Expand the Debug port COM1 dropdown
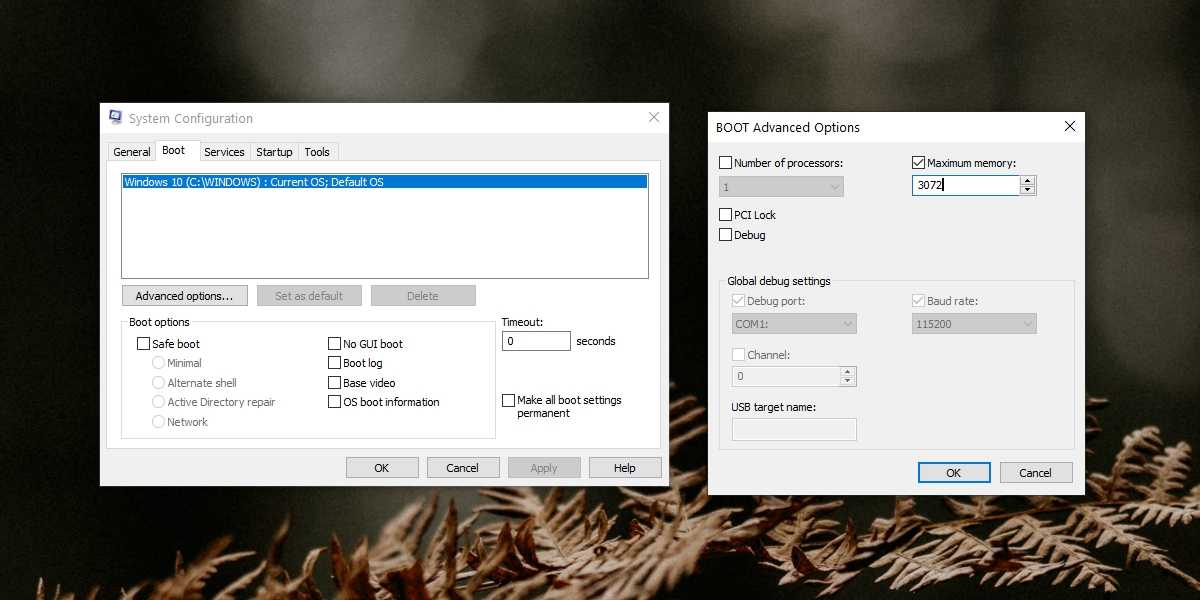The width and height of the screenshot is (1200, 600). [788, 324]
